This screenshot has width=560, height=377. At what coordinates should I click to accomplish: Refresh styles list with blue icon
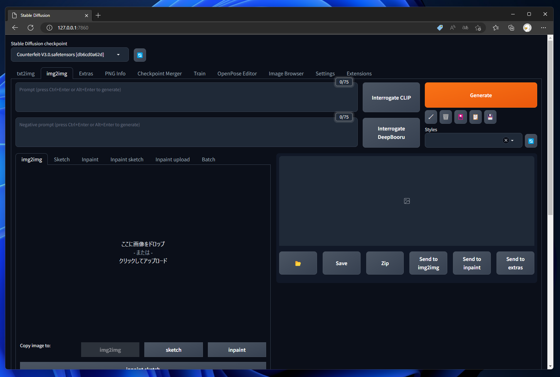(531, 141)
